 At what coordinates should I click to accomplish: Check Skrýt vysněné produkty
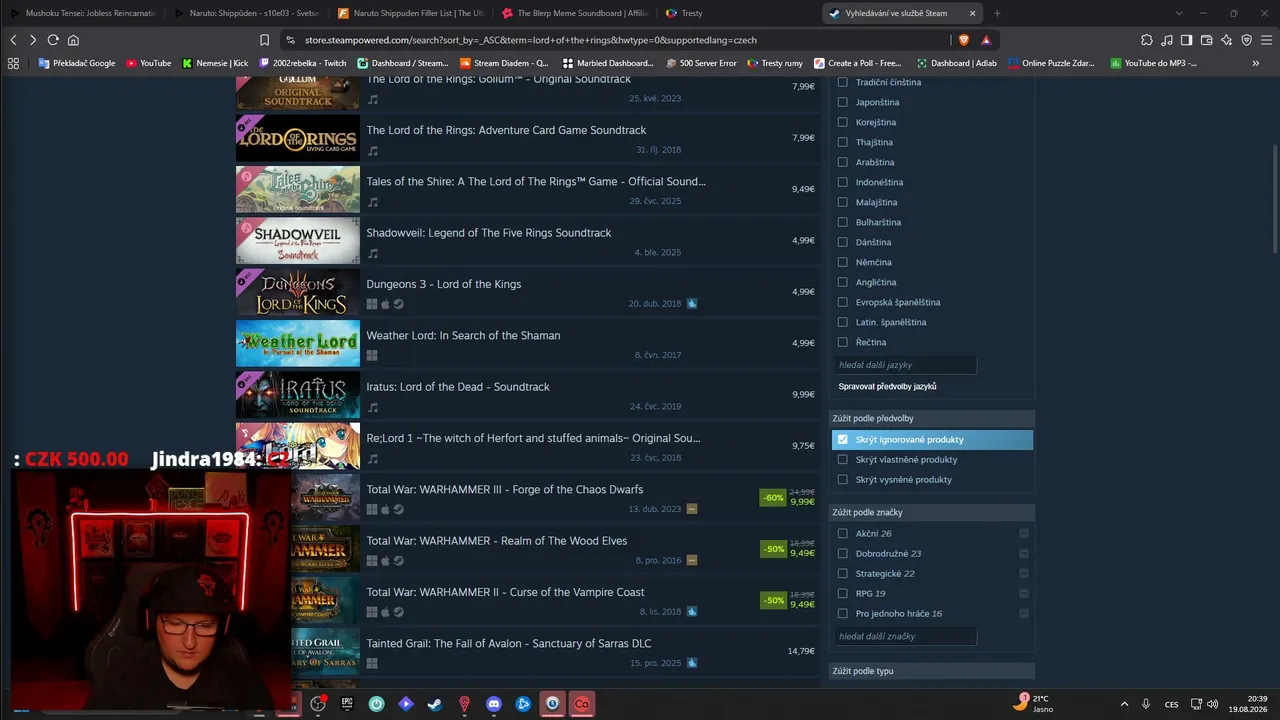pyautogui.click(x=842, y=479)
